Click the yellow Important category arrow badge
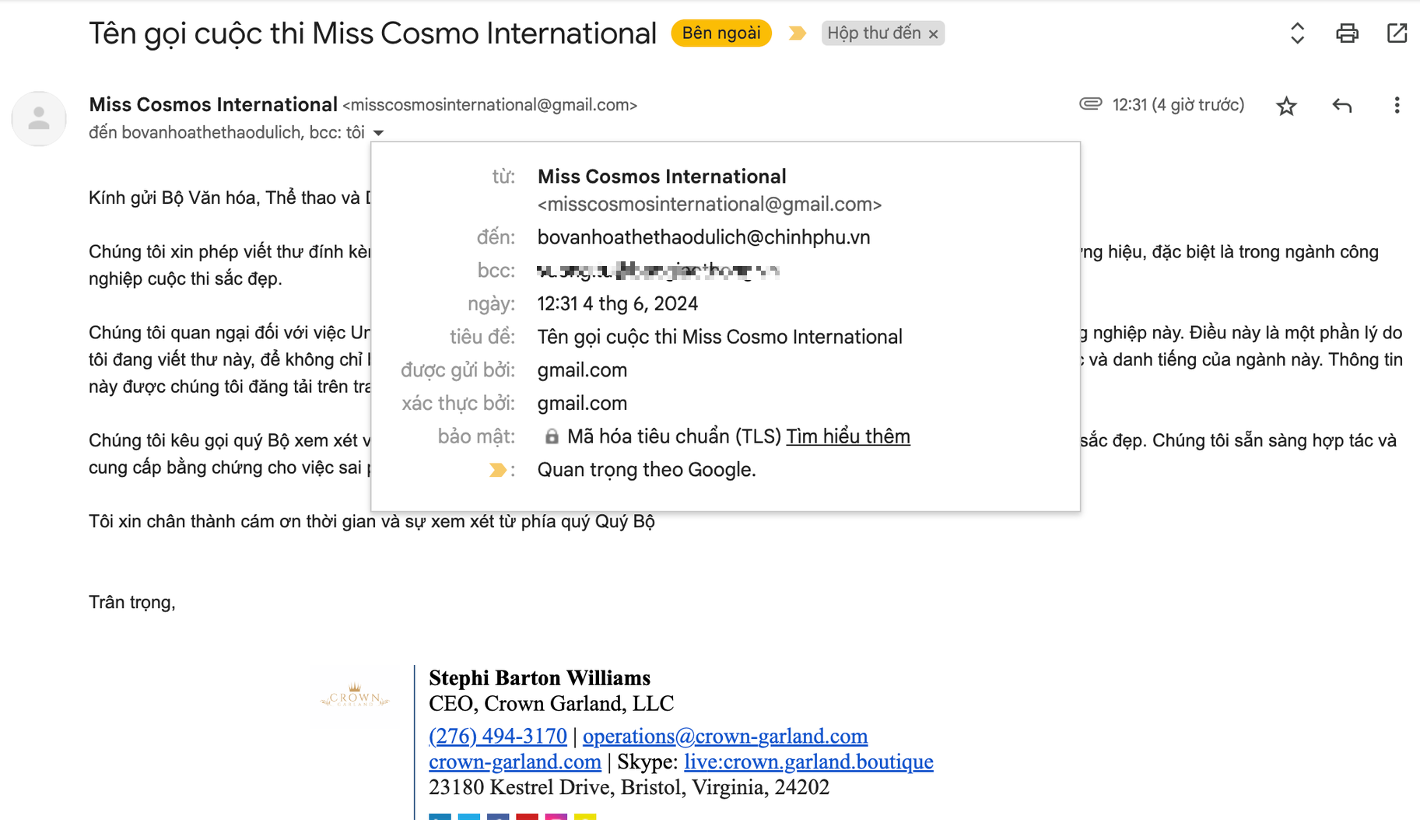 (x=797, y=33)
